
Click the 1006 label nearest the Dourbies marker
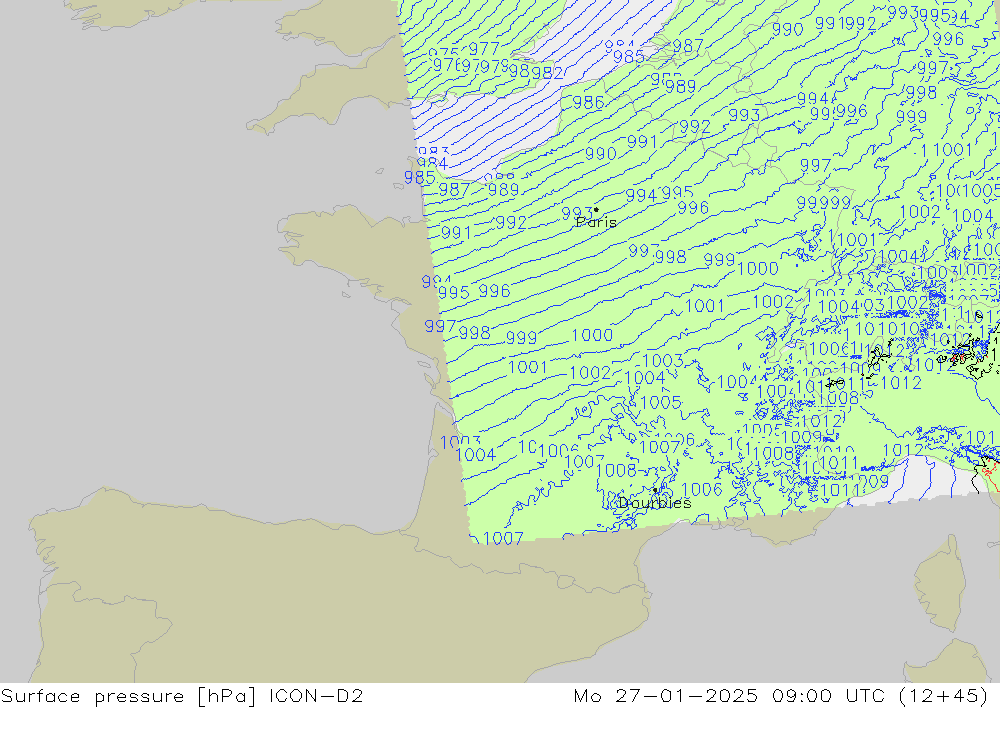tap(702, 489)
